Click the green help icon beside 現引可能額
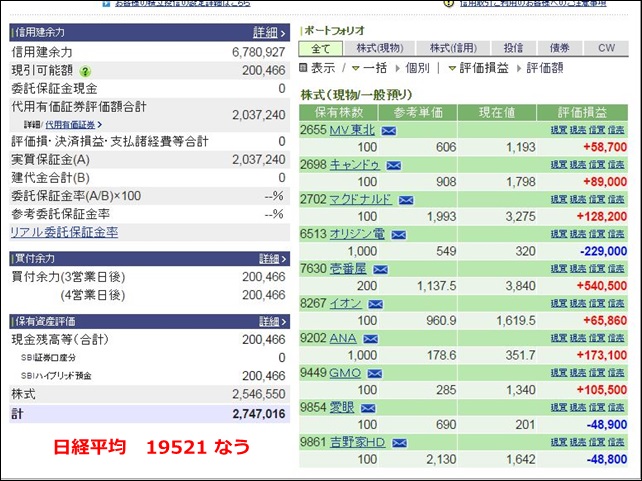This screenshot has height=481, width=642. [85, 72]
